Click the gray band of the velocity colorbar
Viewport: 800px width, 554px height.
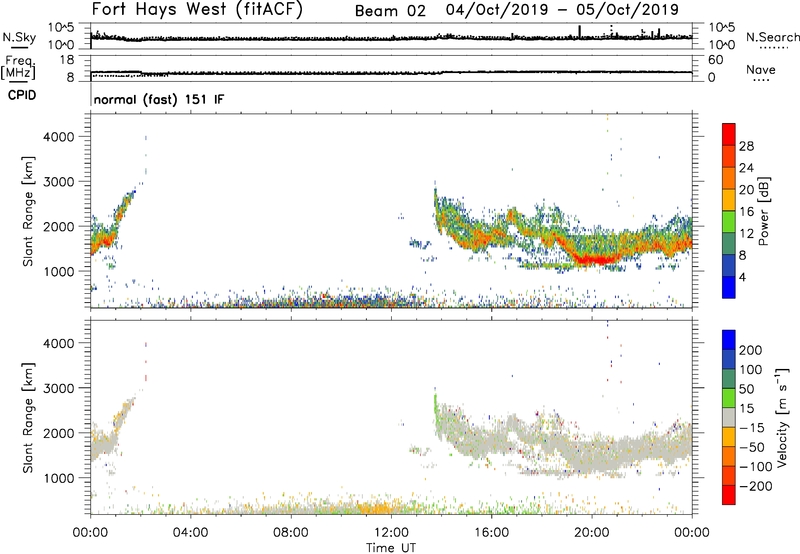(729, 418)
